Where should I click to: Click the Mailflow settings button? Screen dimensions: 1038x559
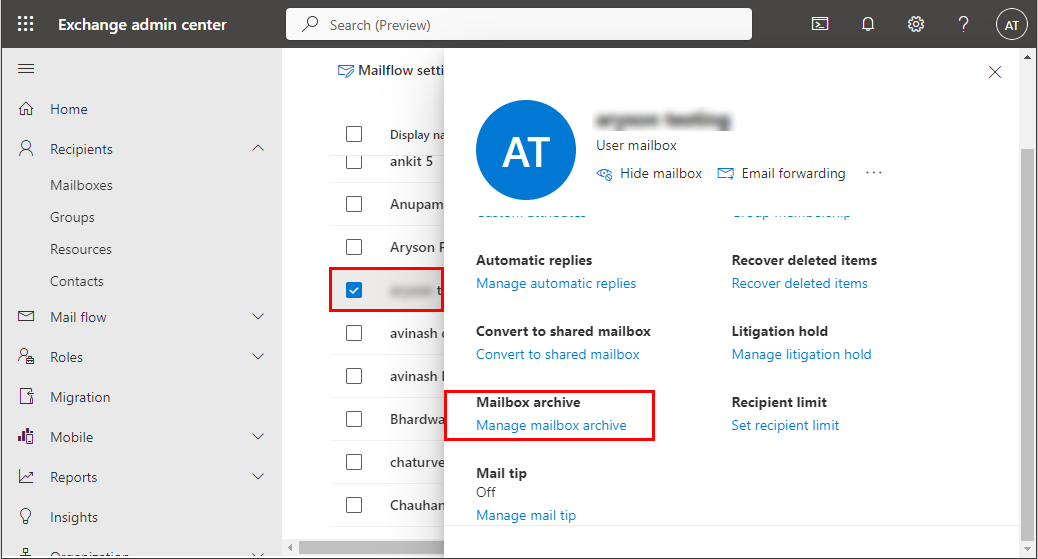coord(391,70)
